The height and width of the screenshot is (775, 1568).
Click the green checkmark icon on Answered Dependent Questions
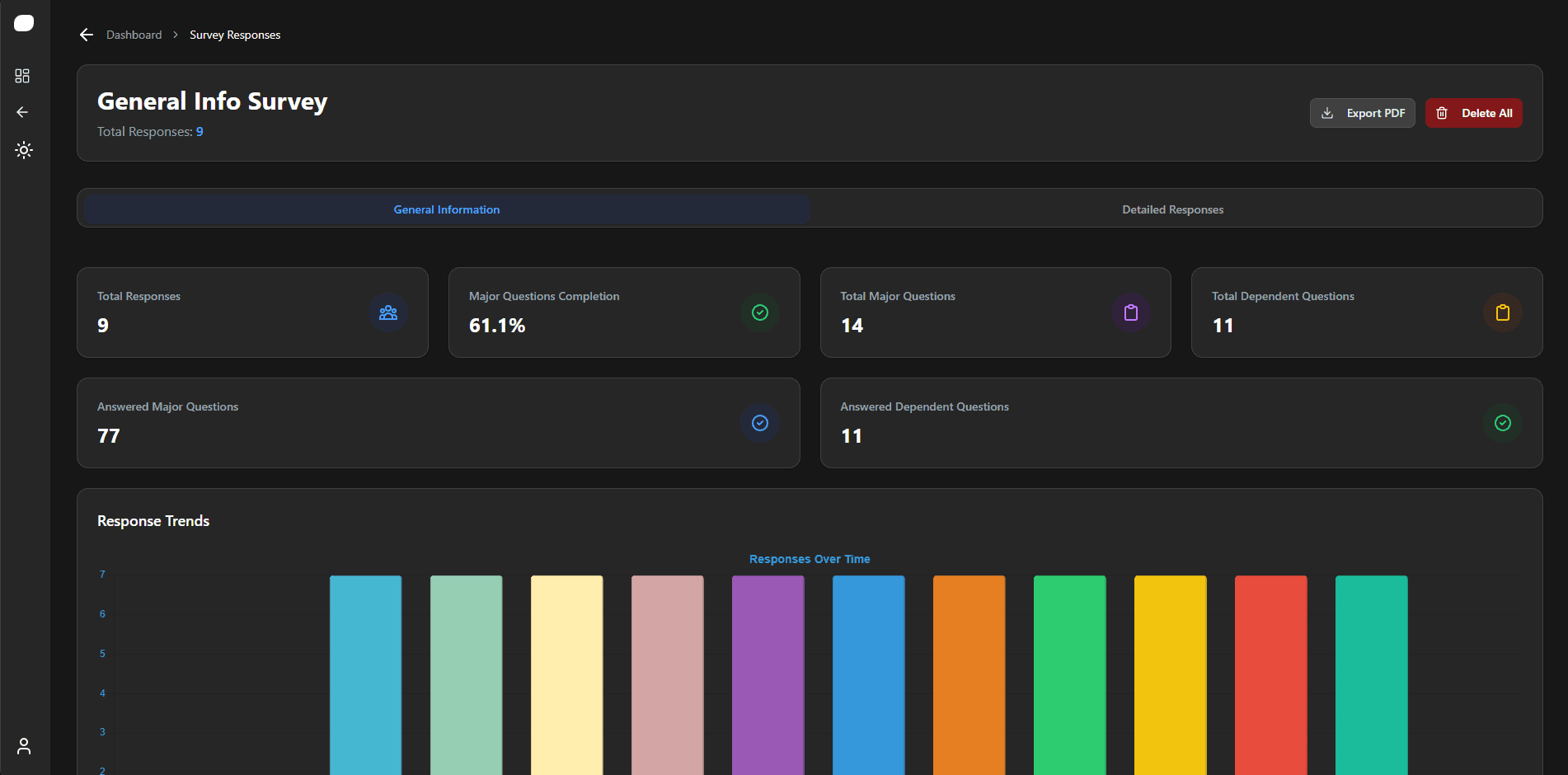tap(1503, 423)
